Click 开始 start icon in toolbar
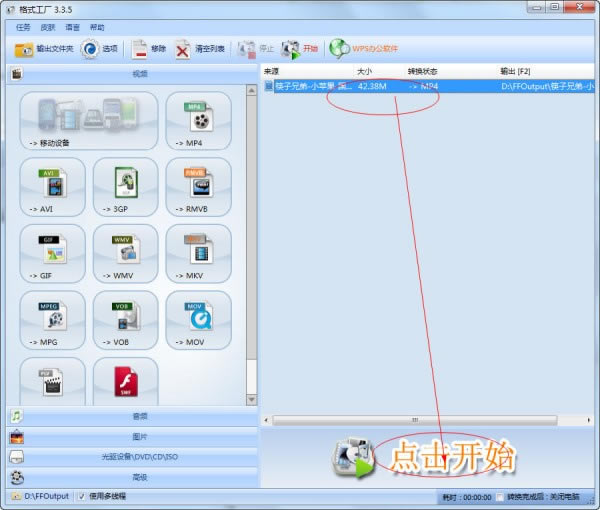600x510 pixels. 290,50
